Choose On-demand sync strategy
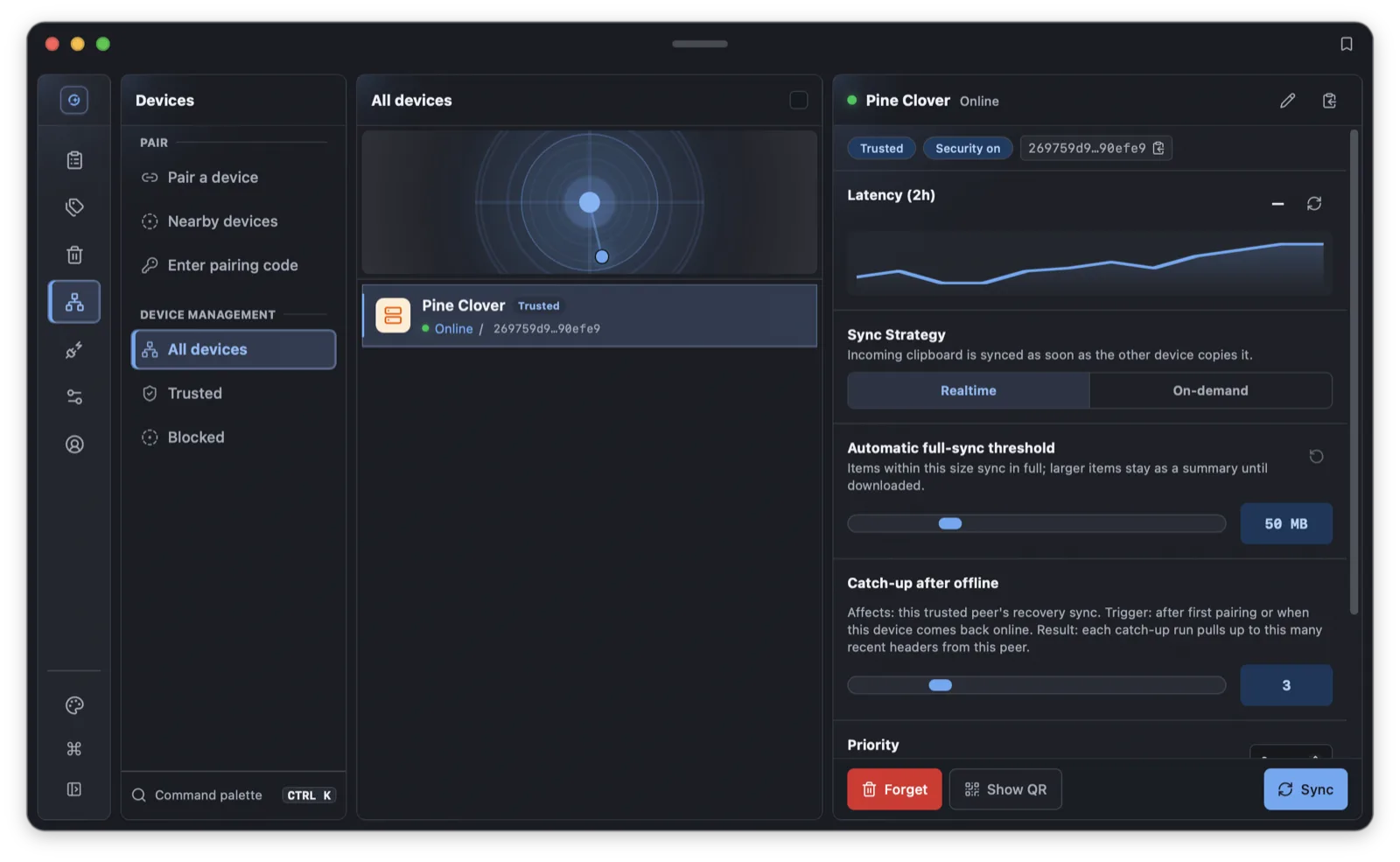 pyautogui.click(x=1211, y=390)
